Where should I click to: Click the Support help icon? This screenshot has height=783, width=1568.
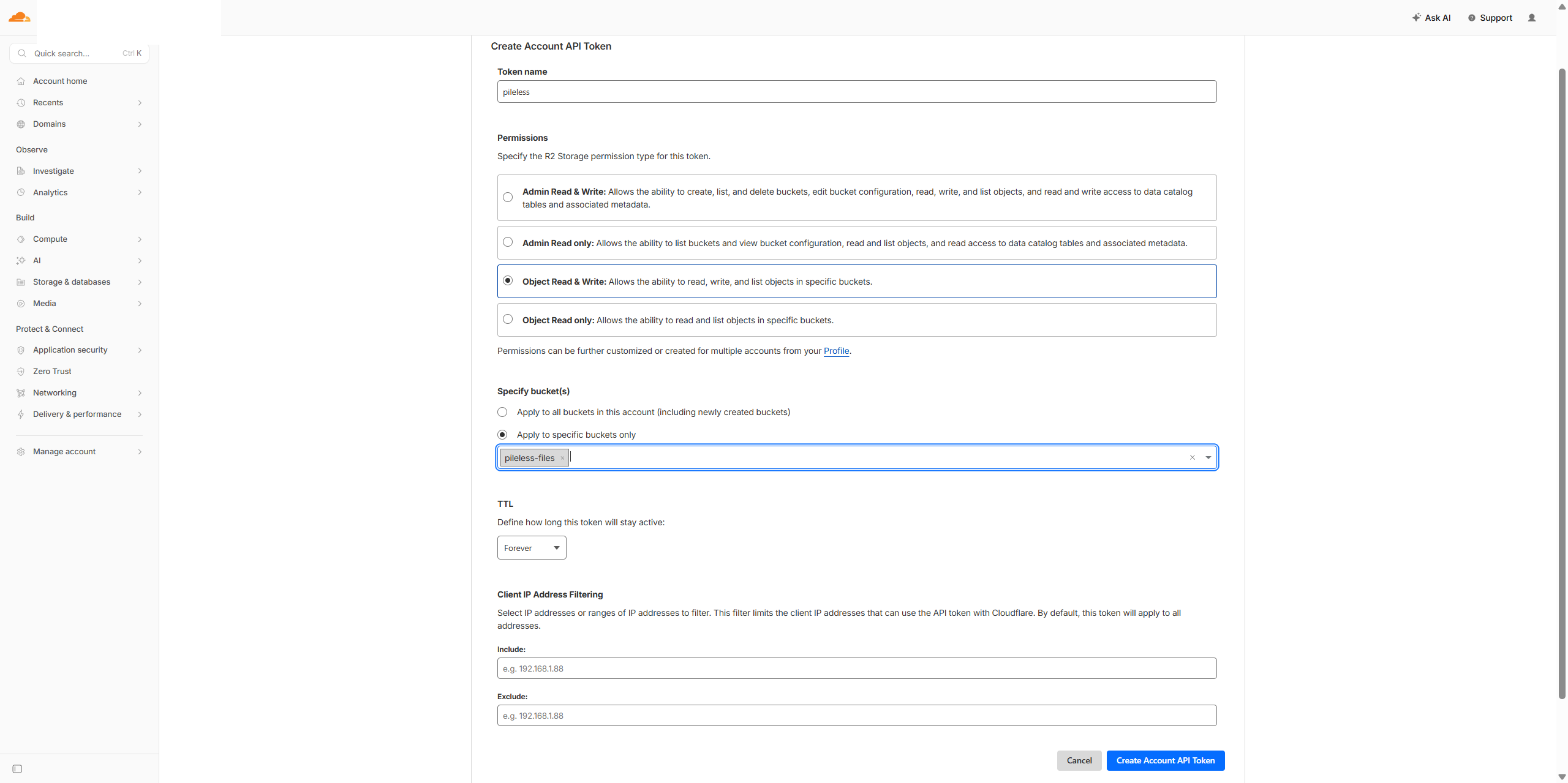tap(1471, 18)
